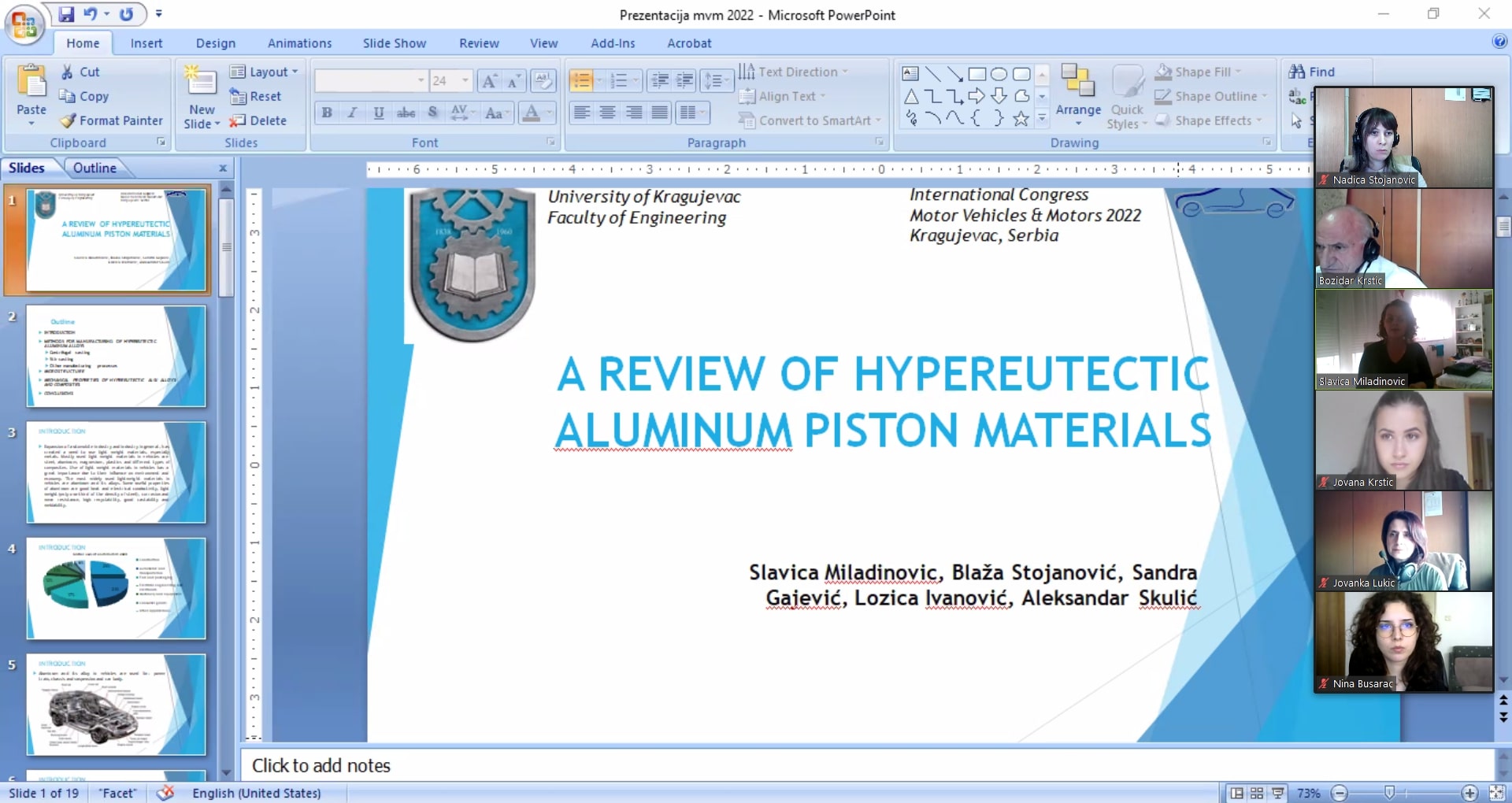Toggle Italic text formatting
The image size is (1512, 803).
point(353,113)
